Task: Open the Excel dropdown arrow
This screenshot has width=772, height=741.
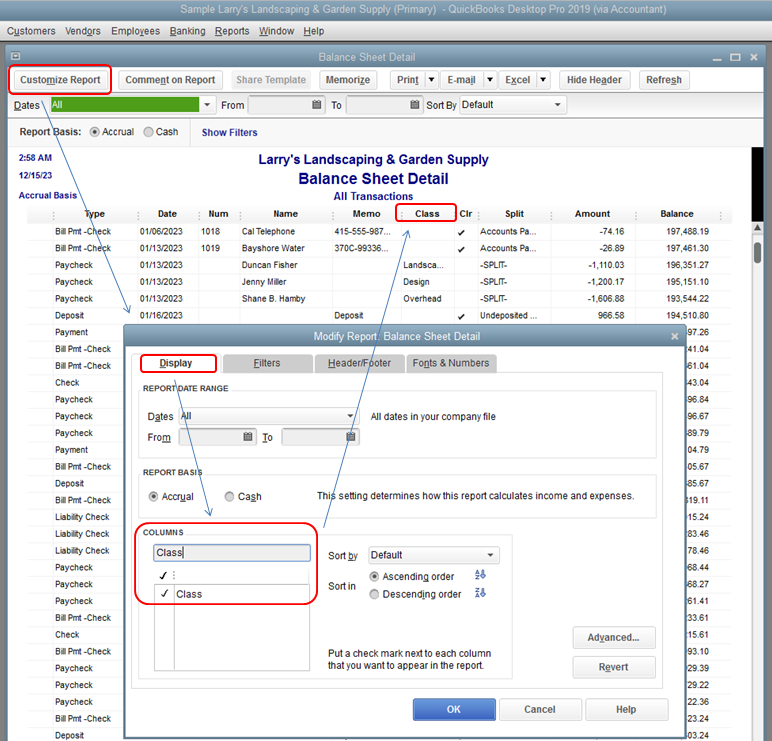Action: (x=543, y=80)
